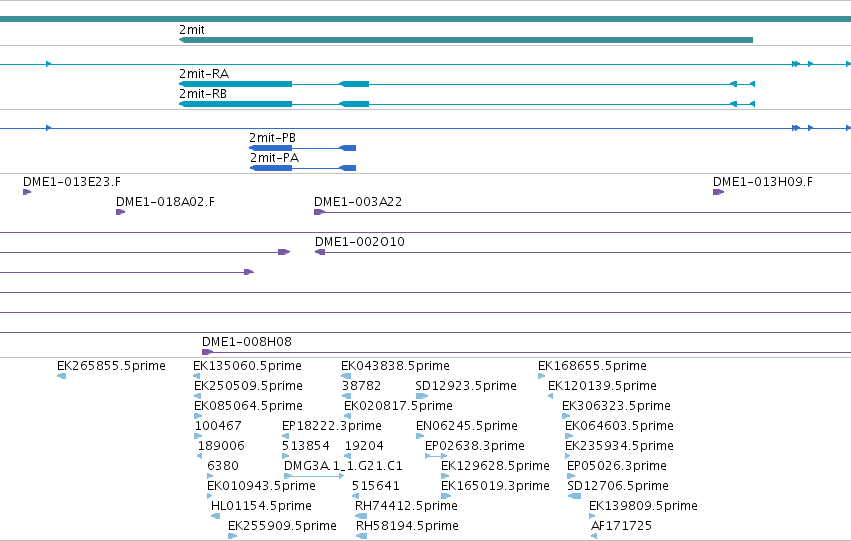Click the SD12706.5prime arrow glyph
Screen dimensions: 851x541
click(574, 496)
